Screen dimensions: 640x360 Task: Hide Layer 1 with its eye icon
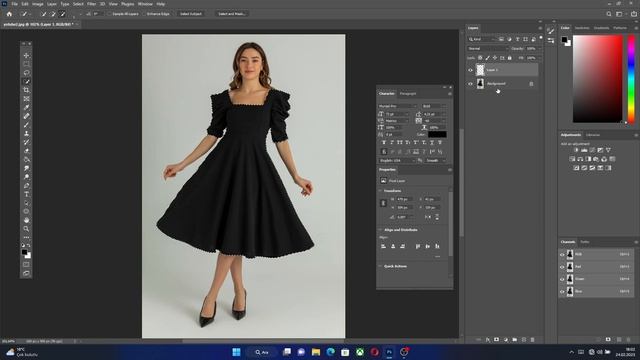point(470,70)
